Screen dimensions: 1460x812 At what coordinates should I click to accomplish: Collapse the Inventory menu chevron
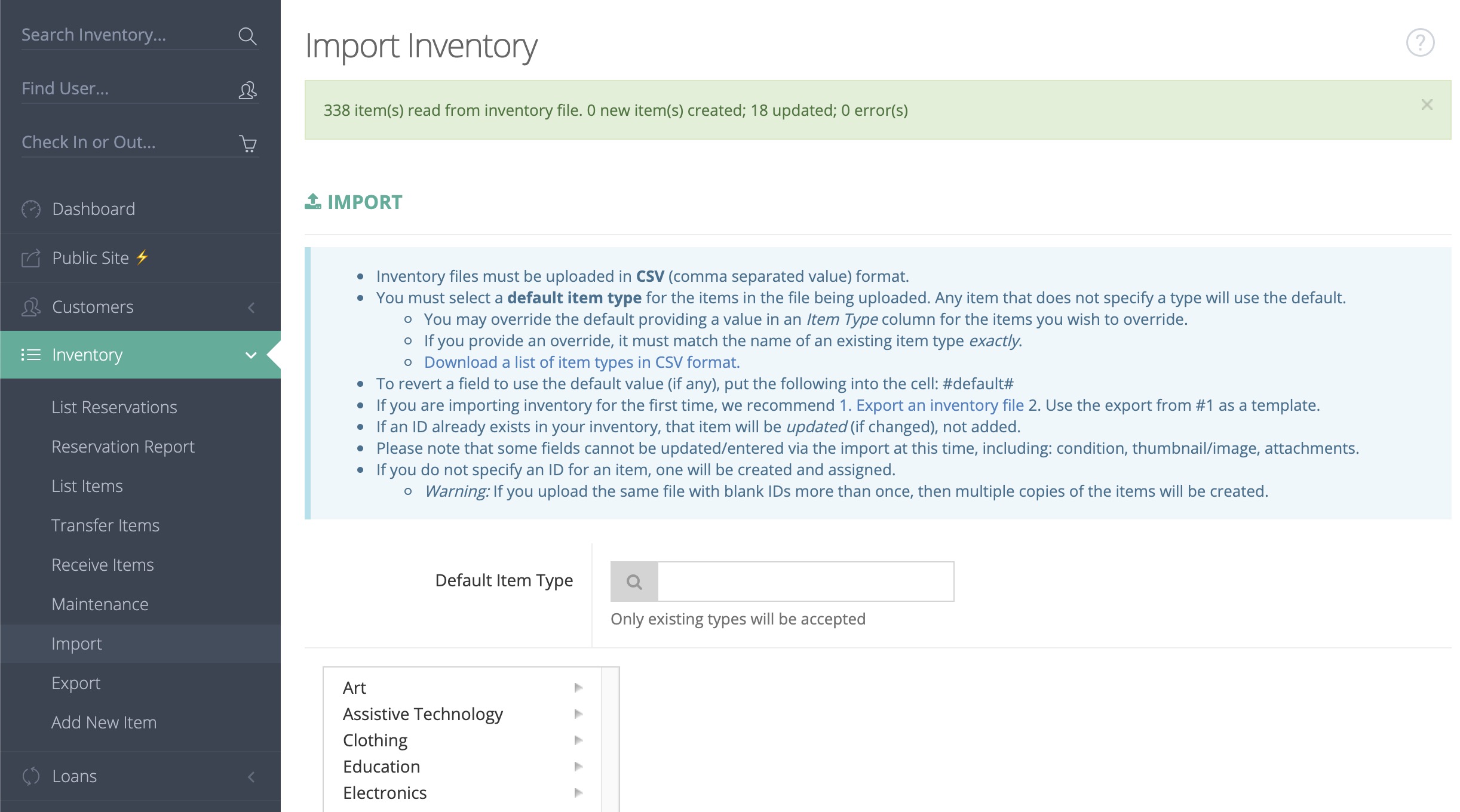[251, 355]
